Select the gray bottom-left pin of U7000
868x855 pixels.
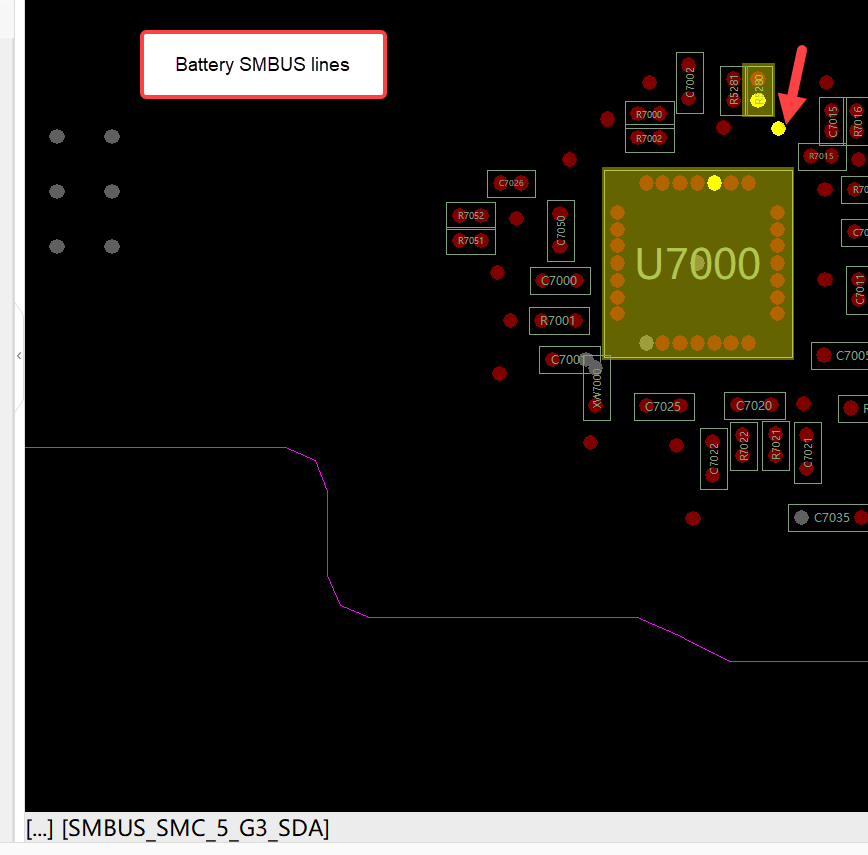pos(646,343)
